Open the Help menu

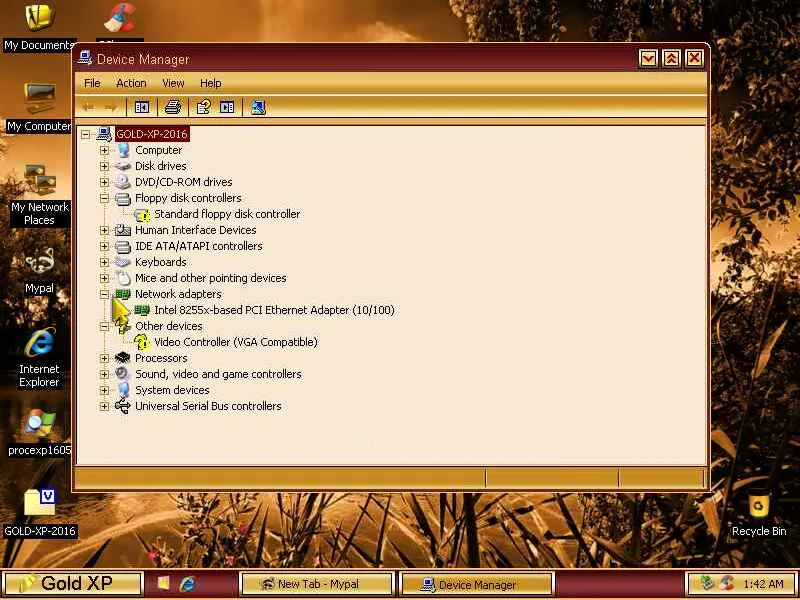(210, 83)
